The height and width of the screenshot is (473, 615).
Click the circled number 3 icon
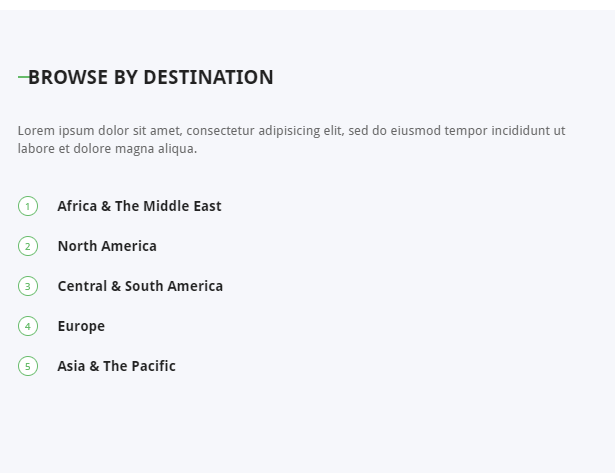28,286
